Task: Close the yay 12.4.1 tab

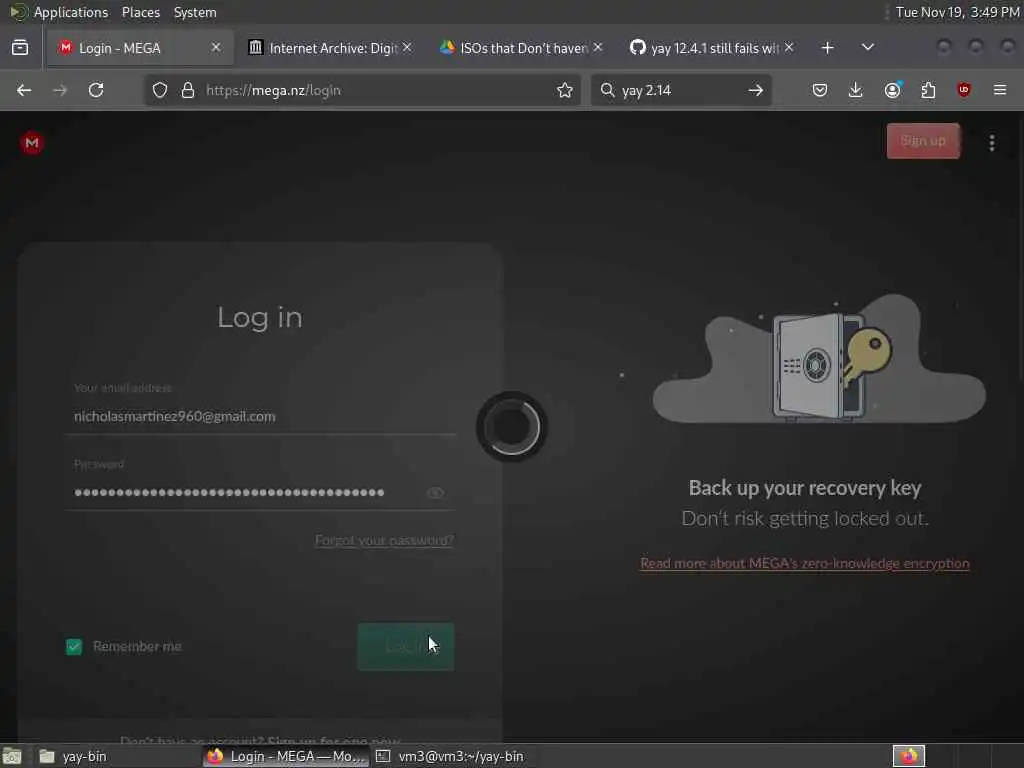Action: point(789,48)
